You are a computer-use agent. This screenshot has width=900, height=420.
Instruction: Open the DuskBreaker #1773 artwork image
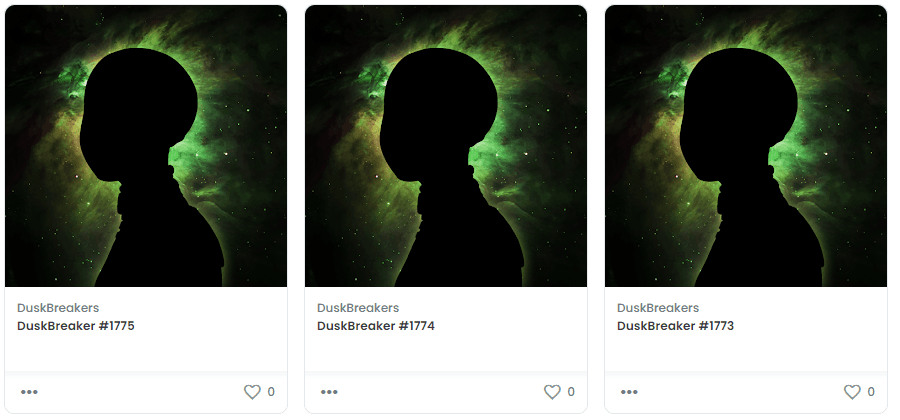(746, 146)
